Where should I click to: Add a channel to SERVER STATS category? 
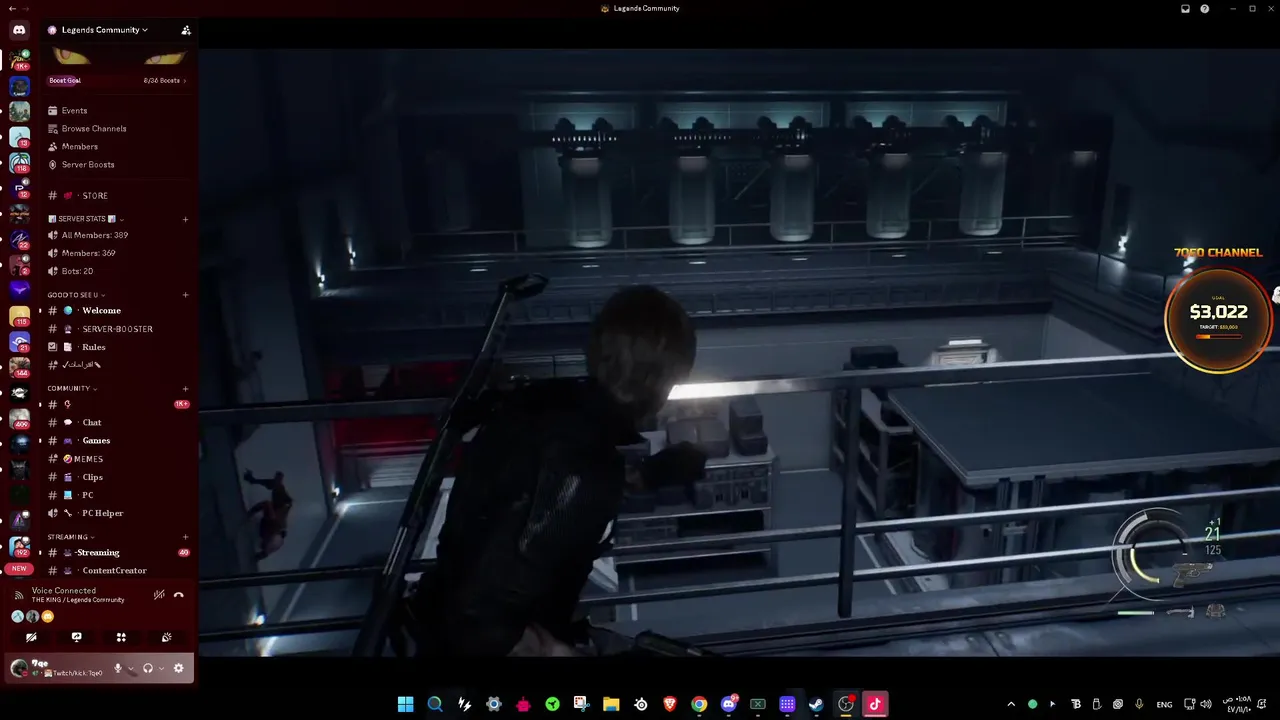pyautogui.click(x=185, y=219)
